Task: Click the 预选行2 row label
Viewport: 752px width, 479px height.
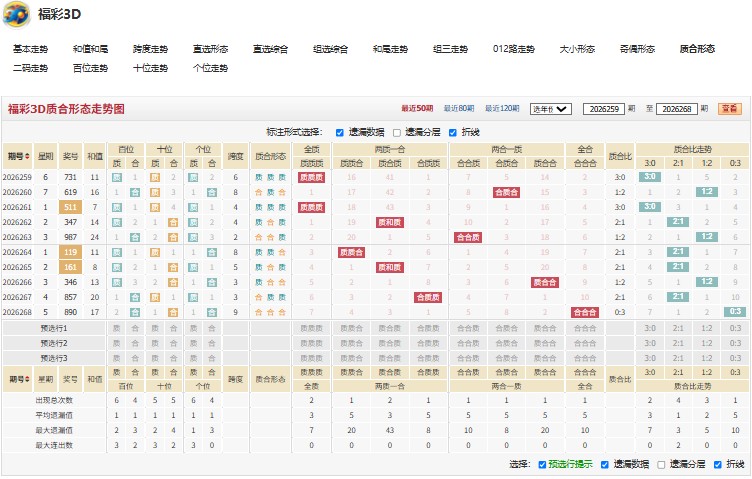Action: click(x=54, y=343)
